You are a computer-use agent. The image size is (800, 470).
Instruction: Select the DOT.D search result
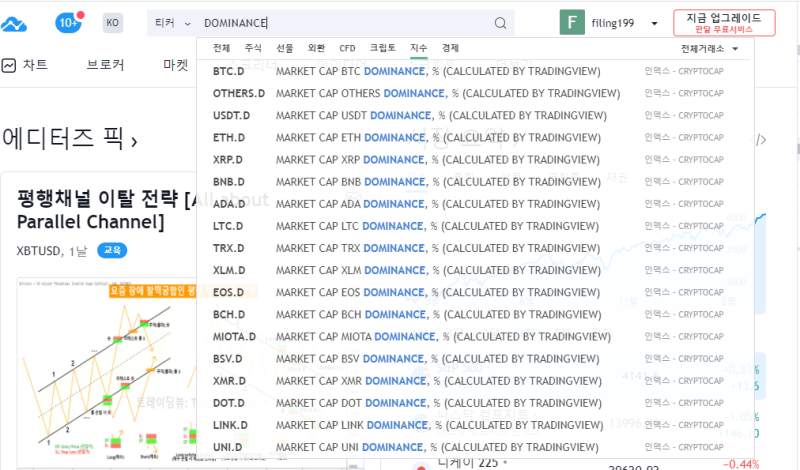point(474,403)
